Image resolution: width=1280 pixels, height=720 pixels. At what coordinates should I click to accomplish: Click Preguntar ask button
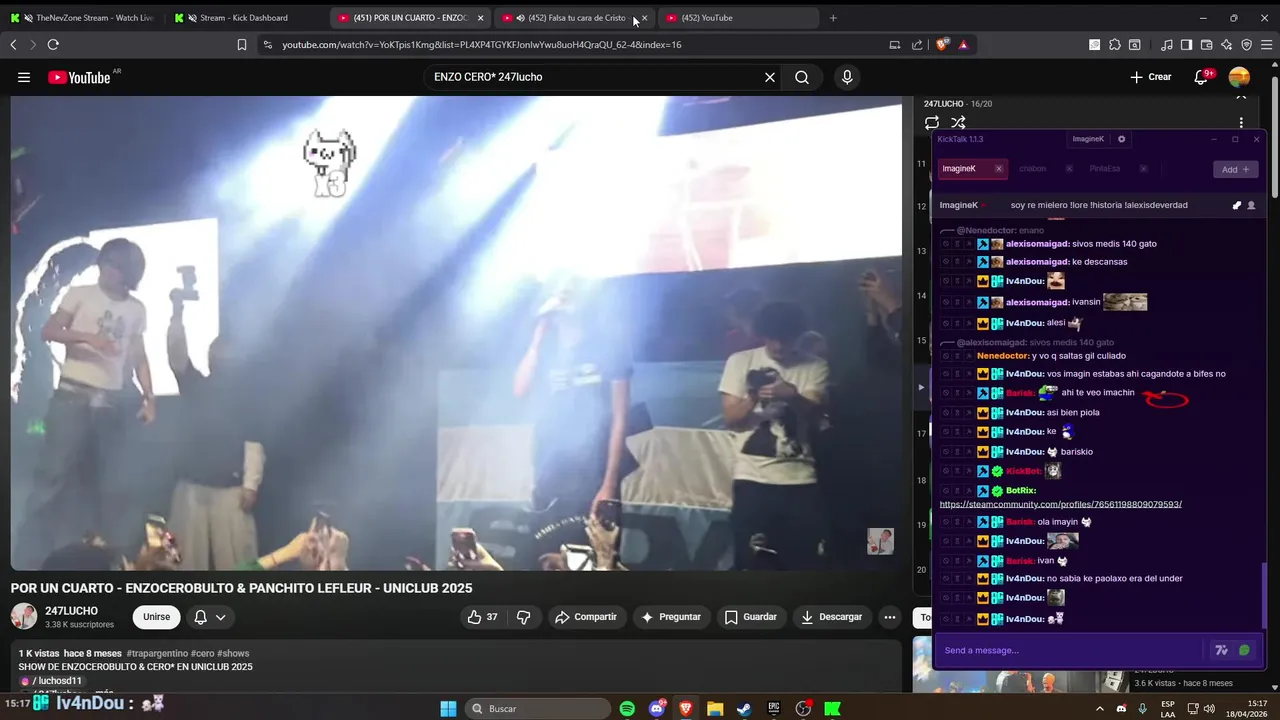point(671,617)
